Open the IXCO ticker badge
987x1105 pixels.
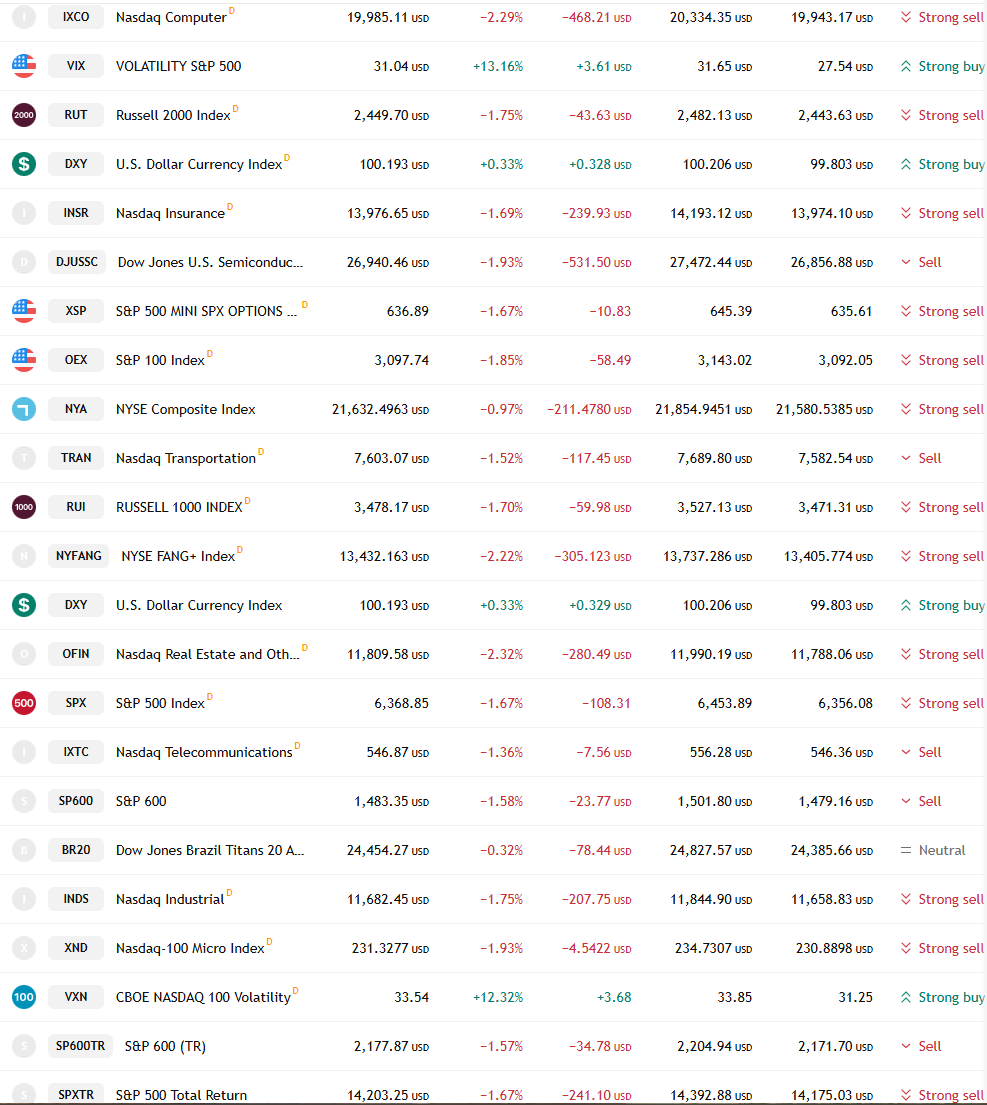tap(76, 17)
